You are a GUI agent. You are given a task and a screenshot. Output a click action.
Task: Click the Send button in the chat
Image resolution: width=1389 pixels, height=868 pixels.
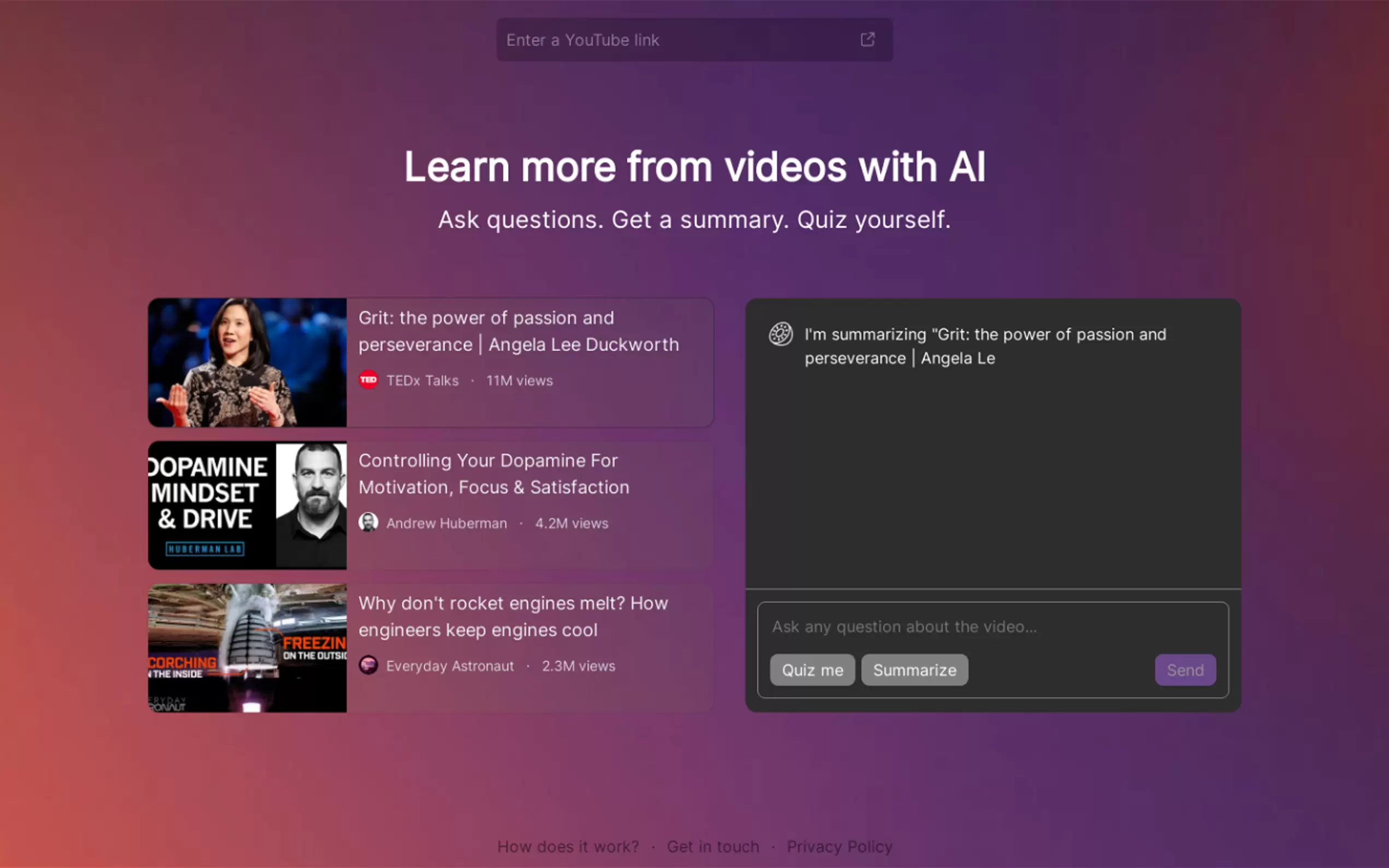(x=1185, y=670)
